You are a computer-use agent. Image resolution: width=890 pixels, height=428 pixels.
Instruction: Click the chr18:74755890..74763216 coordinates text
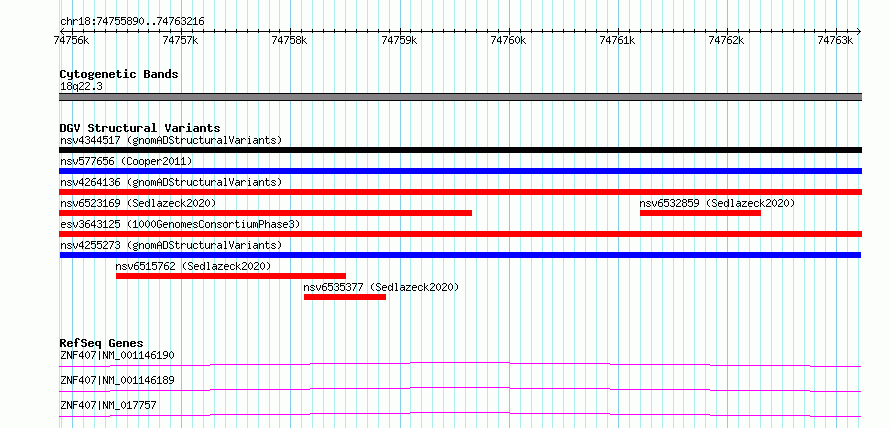132,22
